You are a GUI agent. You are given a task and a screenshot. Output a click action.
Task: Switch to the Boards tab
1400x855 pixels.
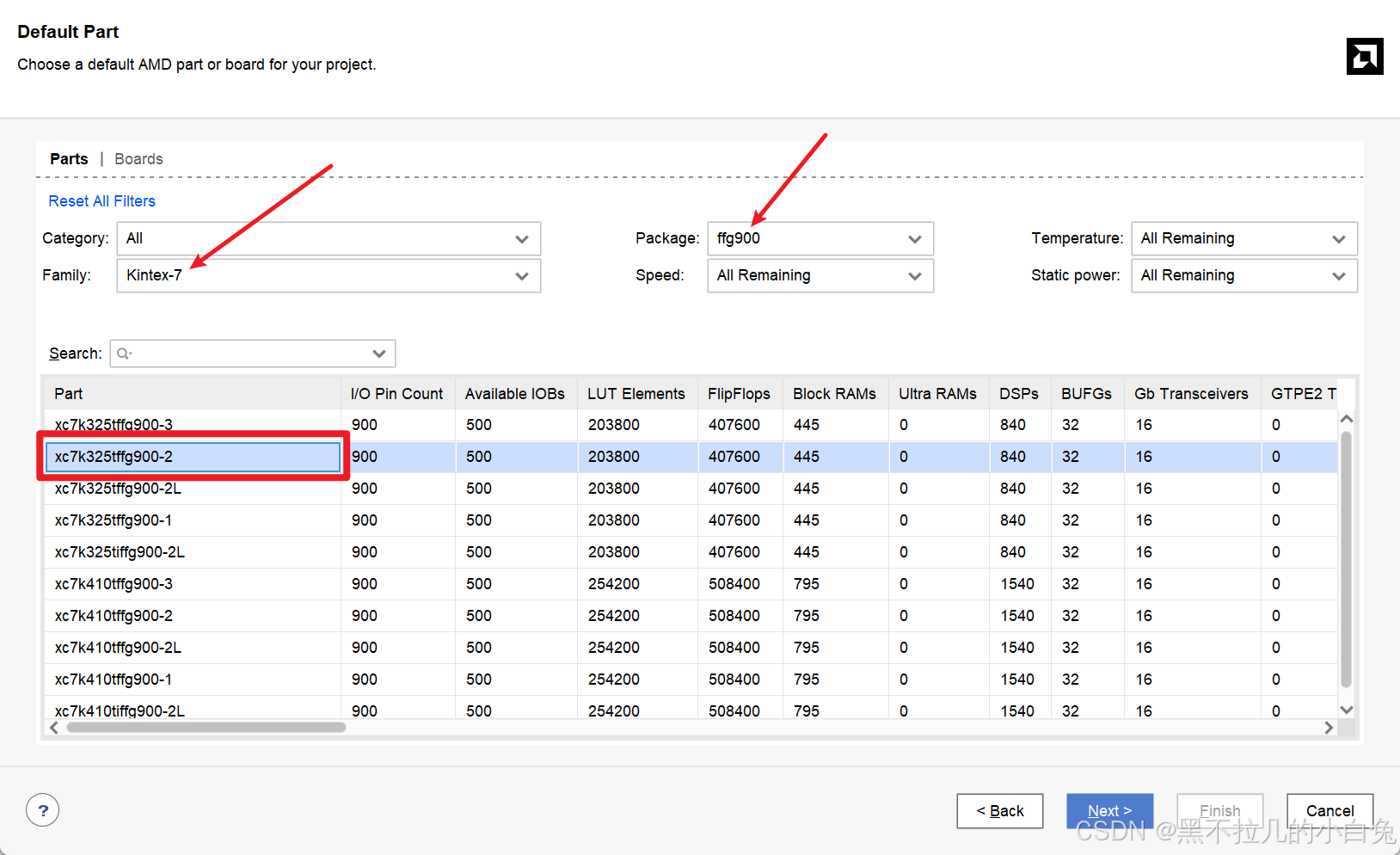138,159
